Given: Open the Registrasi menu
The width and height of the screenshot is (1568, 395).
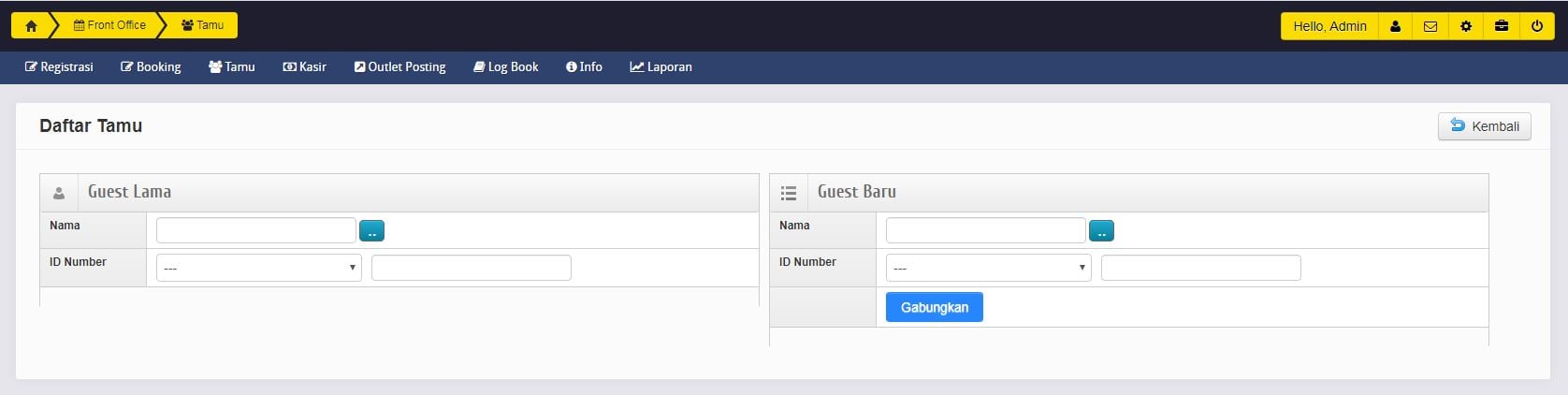Looking at the screenshot, I should [x=59, y=67].
